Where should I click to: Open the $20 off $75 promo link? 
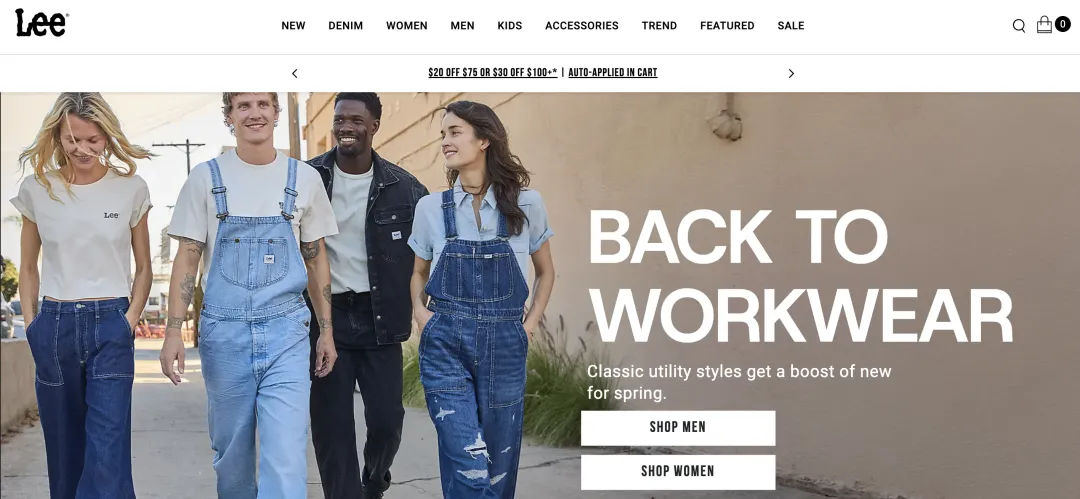tap(492, 72)
